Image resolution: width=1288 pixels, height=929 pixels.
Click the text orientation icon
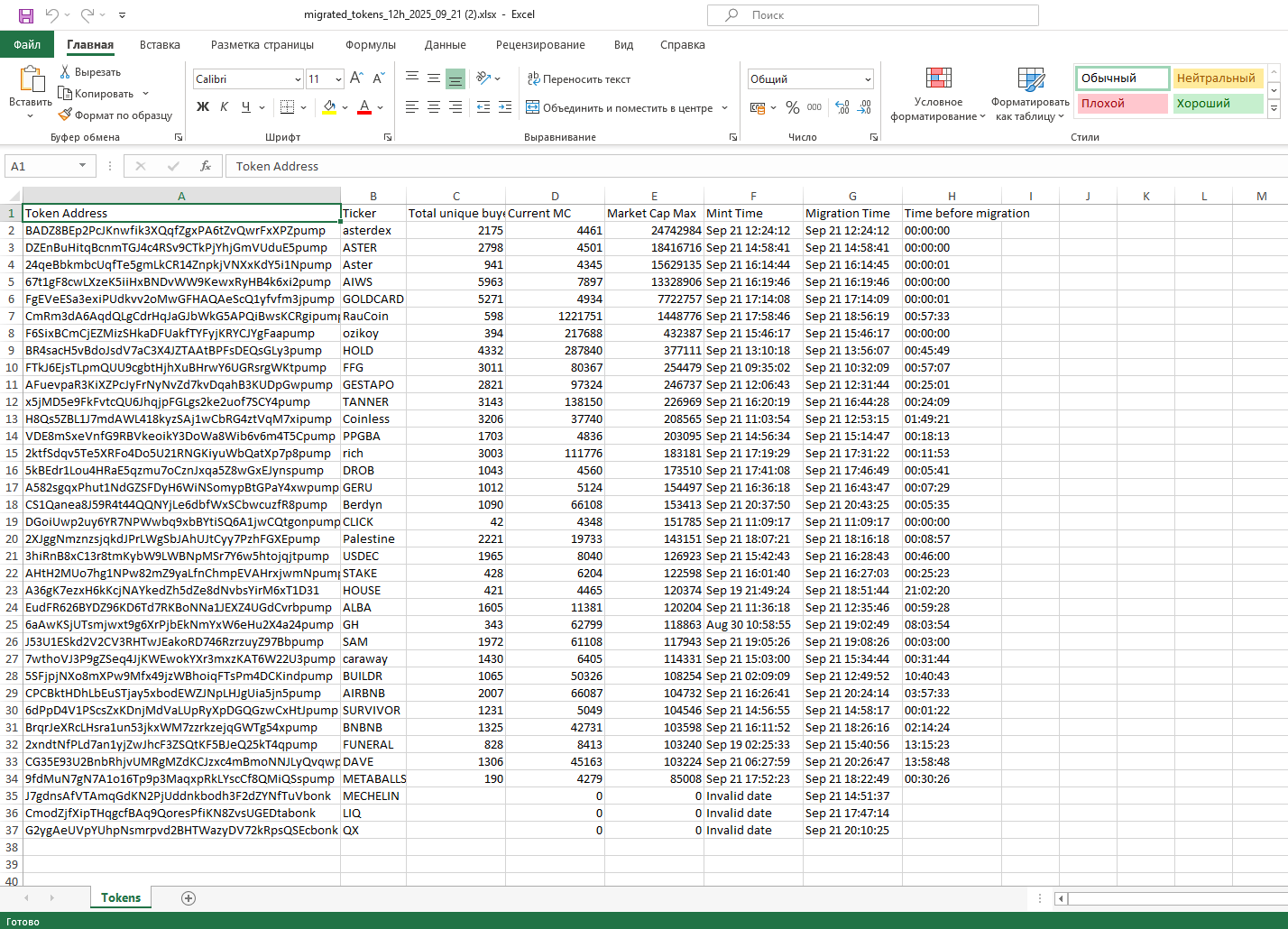click(483, 78)
